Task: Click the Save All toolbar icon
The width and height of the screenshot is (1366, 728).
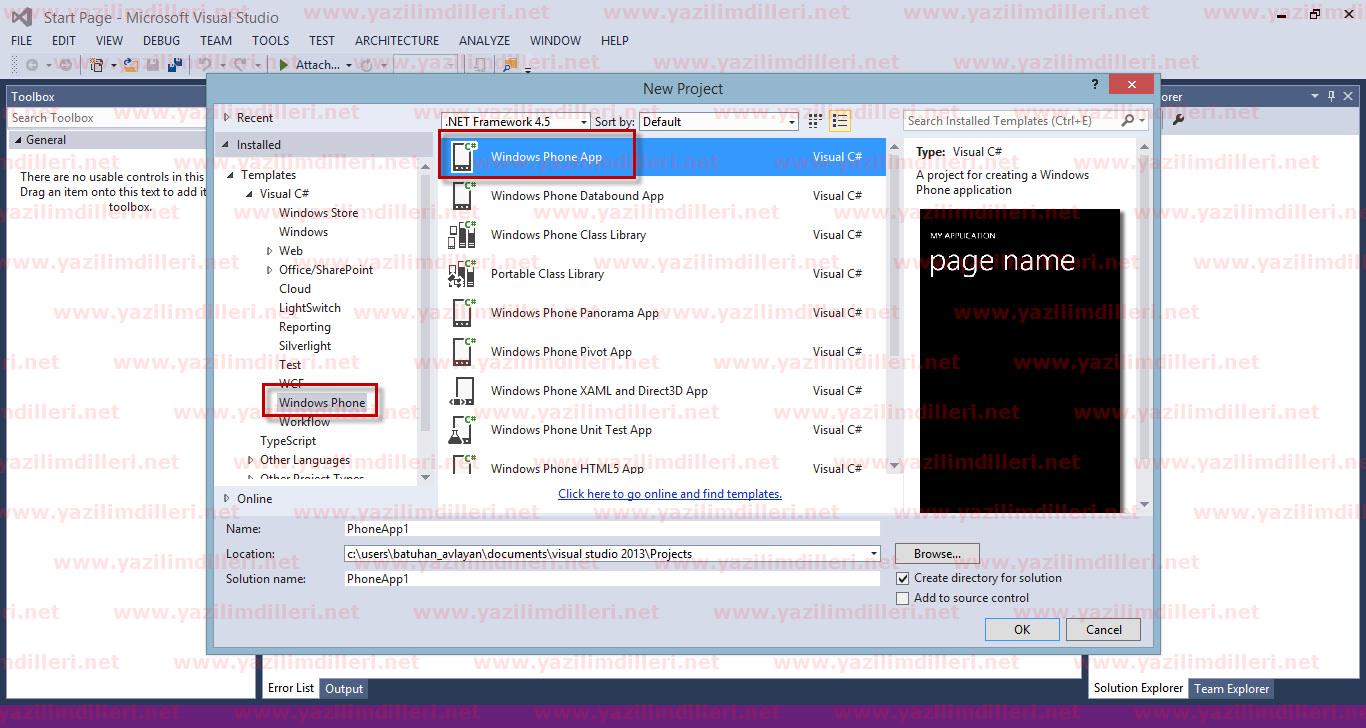Action: pyautogui.click(x=175, y=65)
